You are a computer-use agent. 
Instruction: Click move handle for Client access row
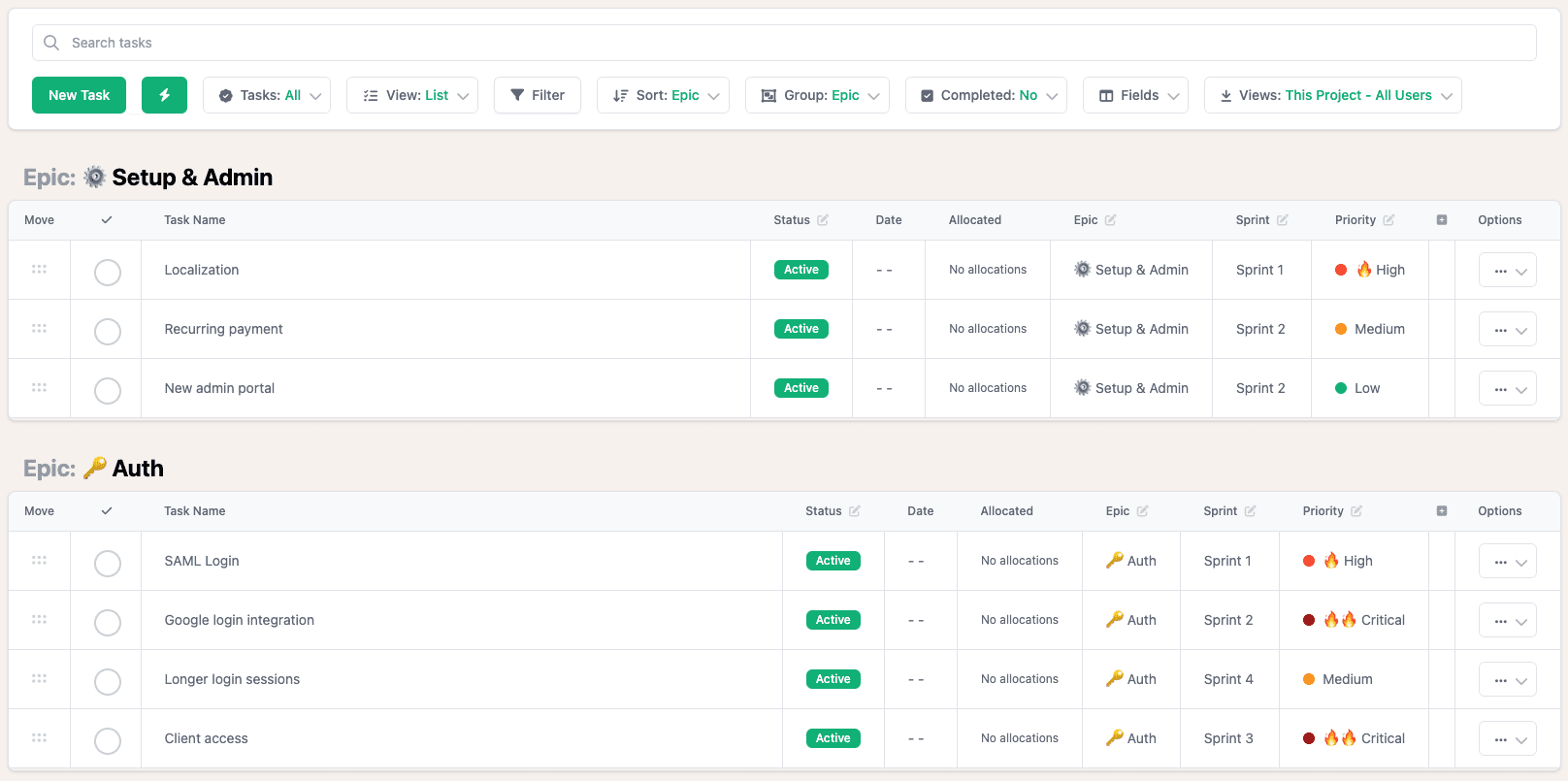point(39,737)
